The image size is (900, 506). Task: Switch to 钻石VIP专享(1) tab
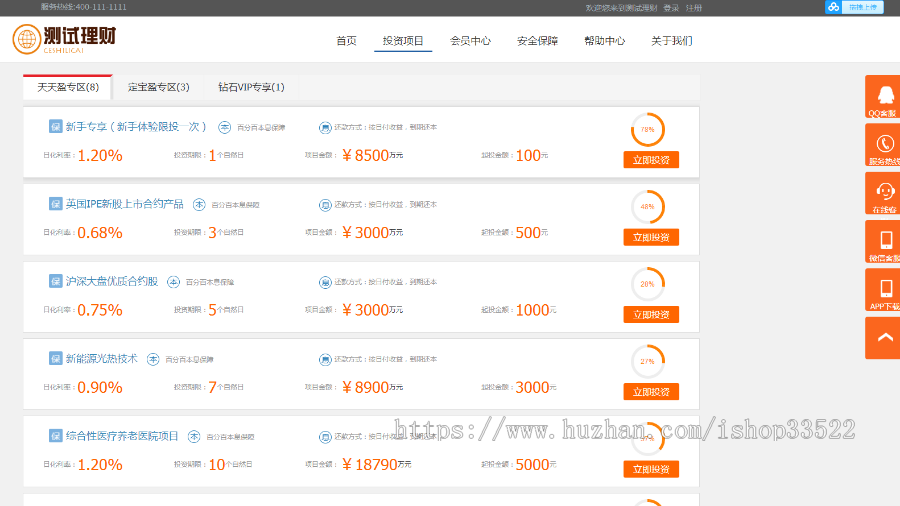click(251, 87)
